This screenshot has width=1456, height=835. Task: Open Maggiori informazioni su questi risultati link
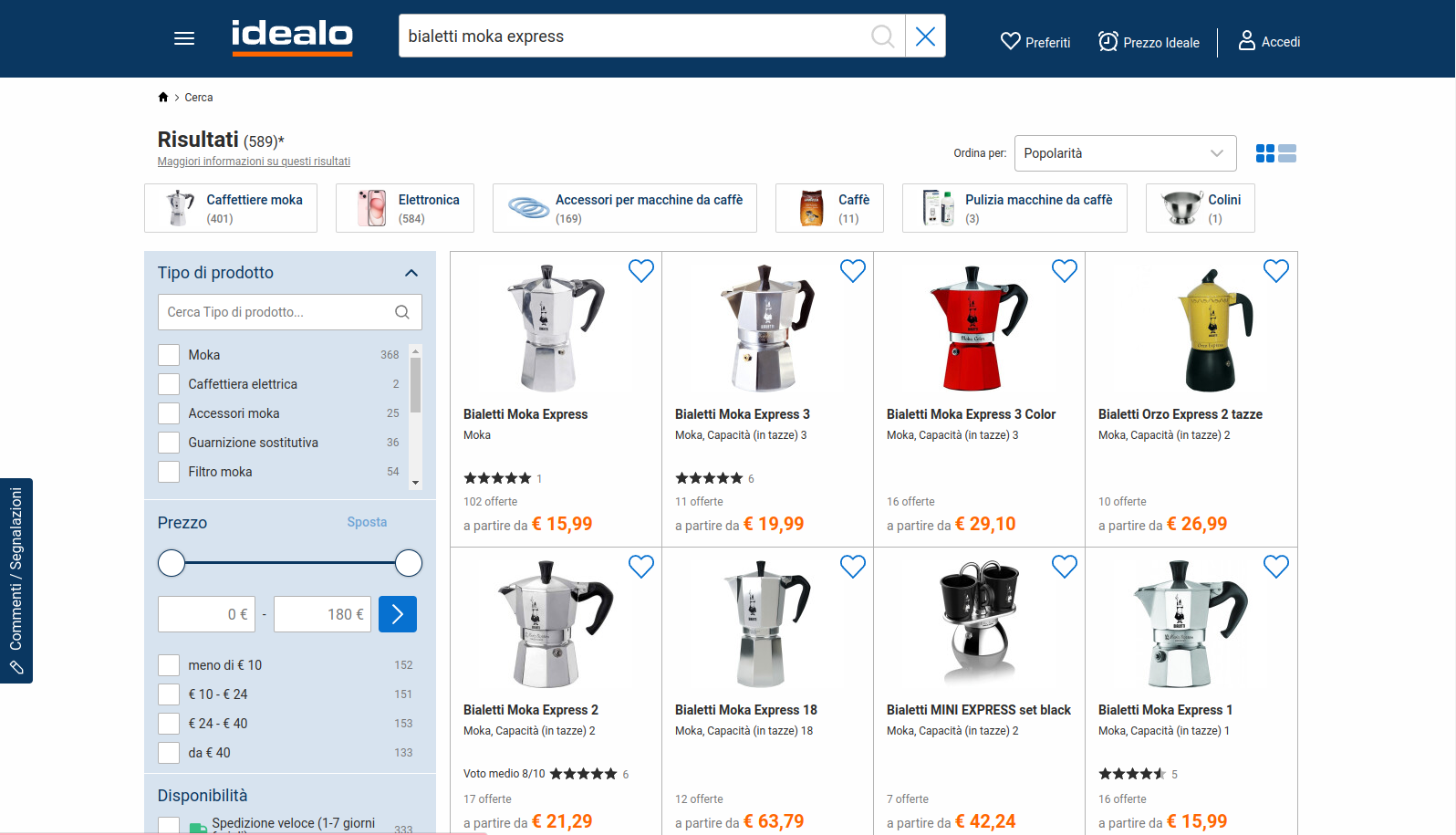coord(254,162)
